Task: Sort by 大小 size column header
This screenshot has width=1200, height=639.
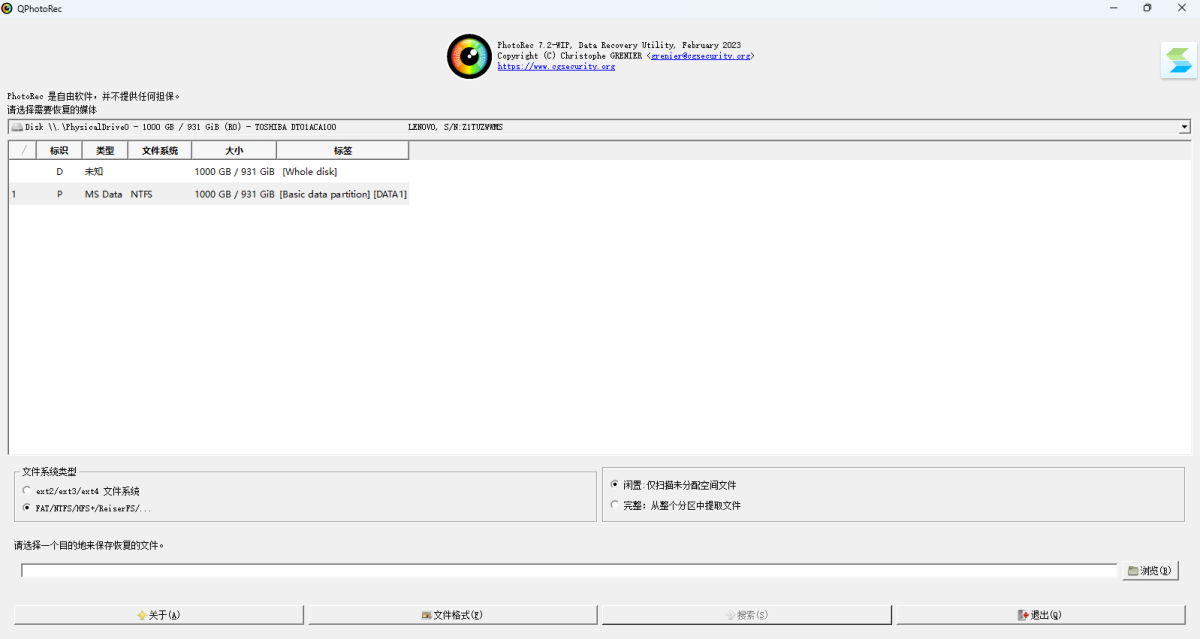Action: (233, 151)
